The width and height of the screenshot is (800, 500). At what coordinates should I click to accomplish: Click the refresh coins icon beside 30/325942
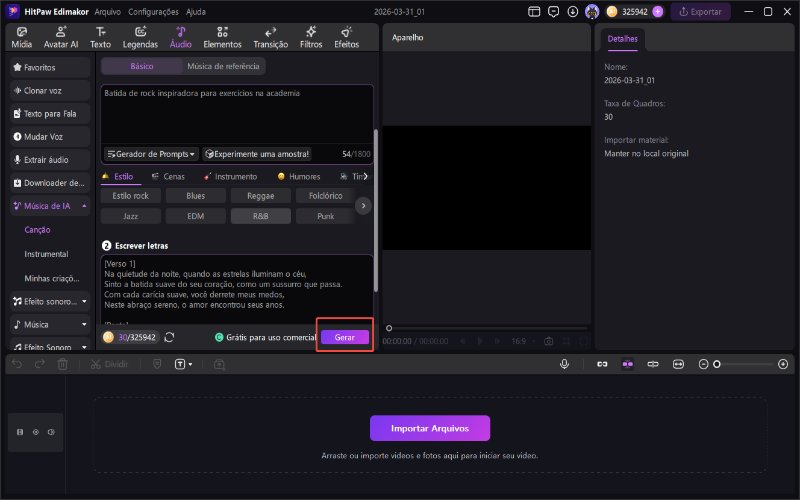pos(170,338)
